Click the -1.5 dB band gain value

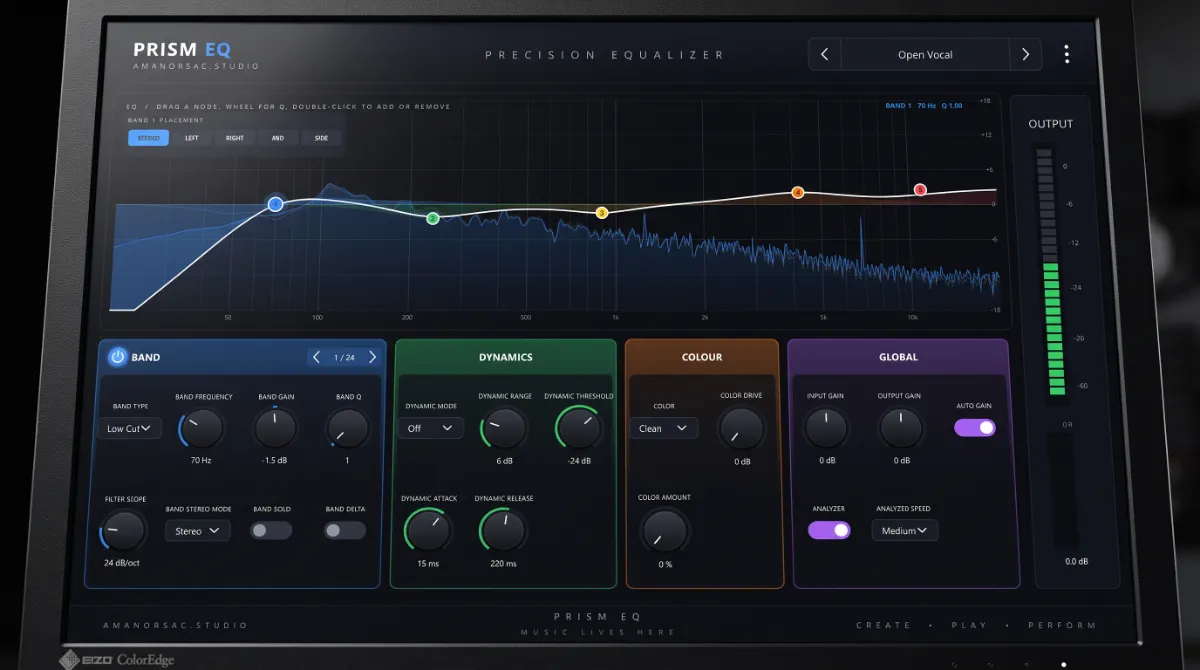pos(275,460)
